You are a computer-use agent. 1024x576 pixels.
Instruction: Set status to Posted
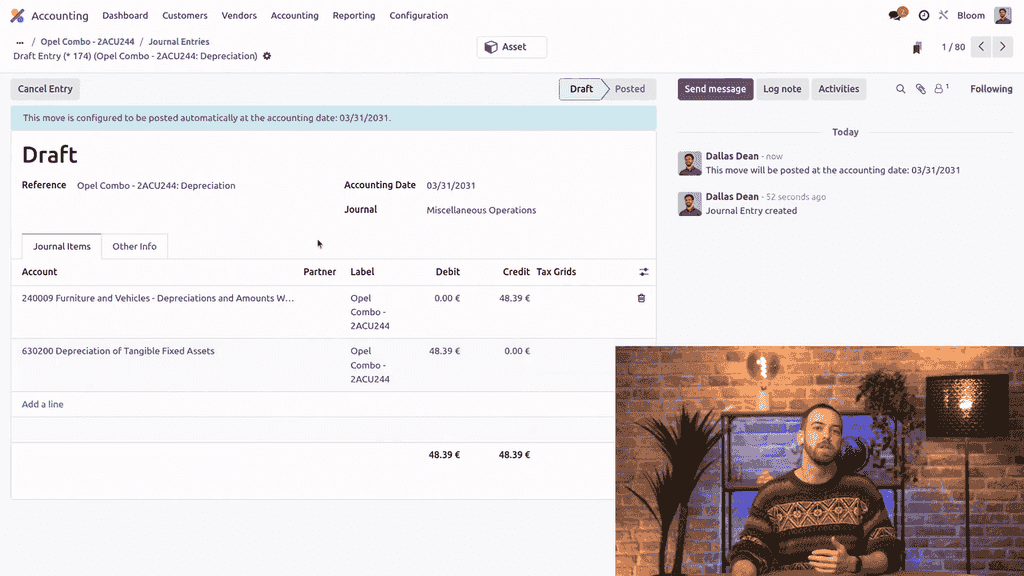[629, 89]
